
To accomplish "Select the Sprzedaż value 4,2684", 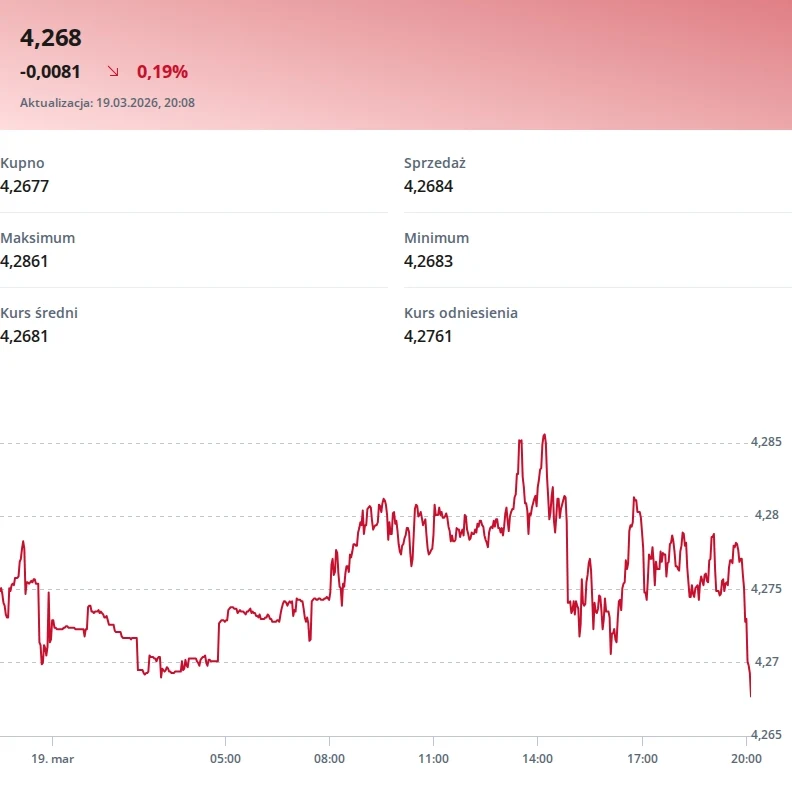I will point(429,186).
